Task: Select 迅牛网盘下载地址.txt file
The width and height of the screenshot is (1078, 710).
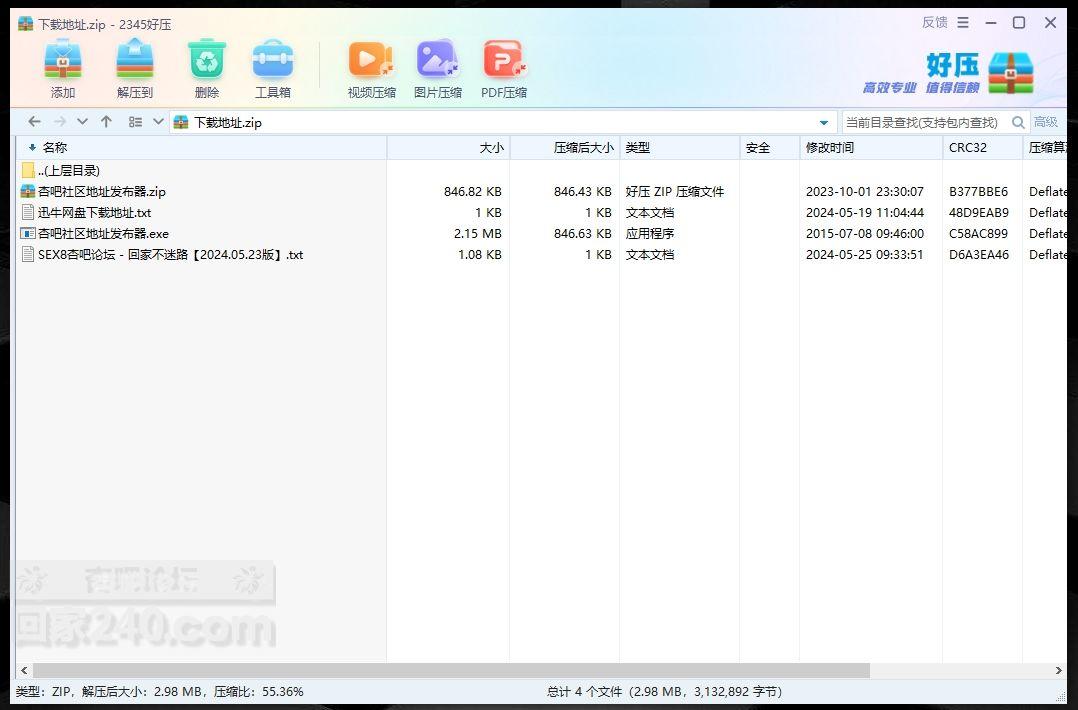Action: coord(94,213)
